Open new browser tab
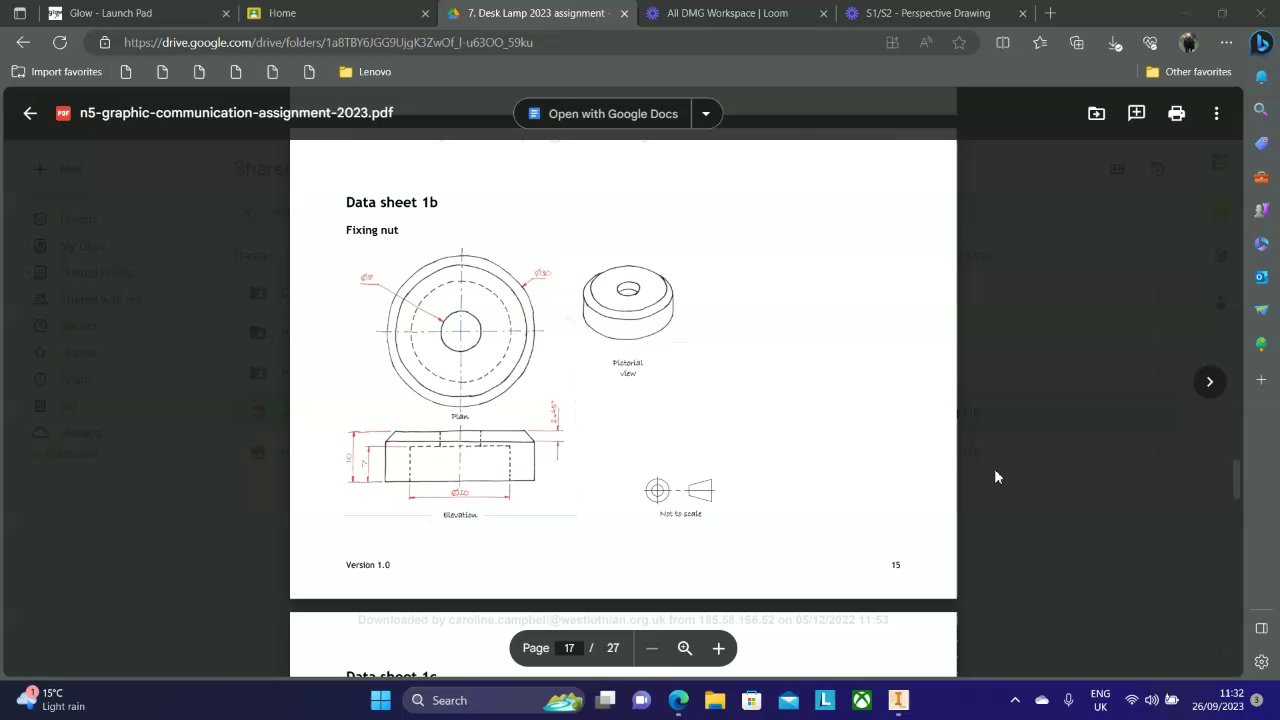 coord(1050,13)
